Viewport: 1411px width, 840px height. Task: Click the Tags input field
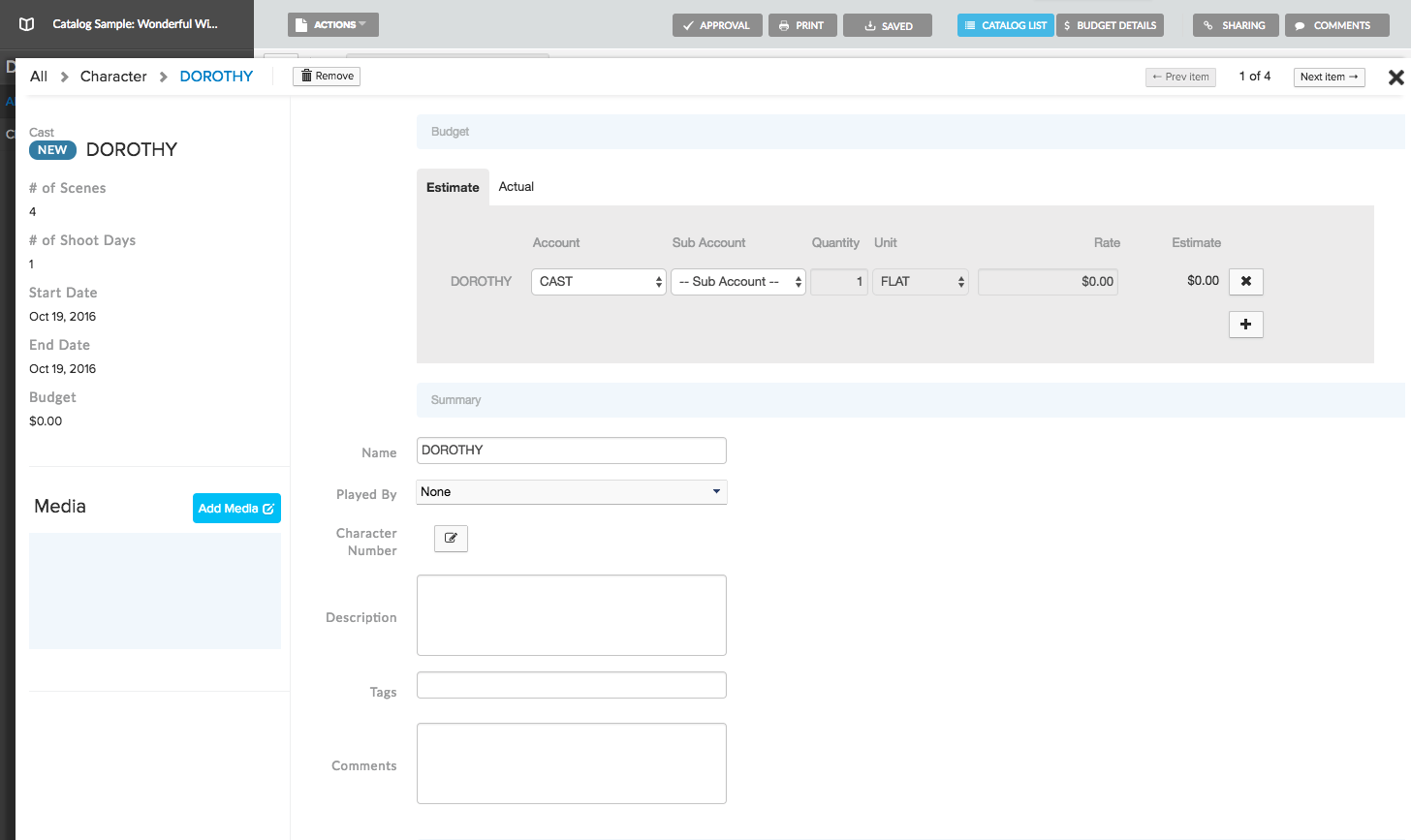coord(572,685)
